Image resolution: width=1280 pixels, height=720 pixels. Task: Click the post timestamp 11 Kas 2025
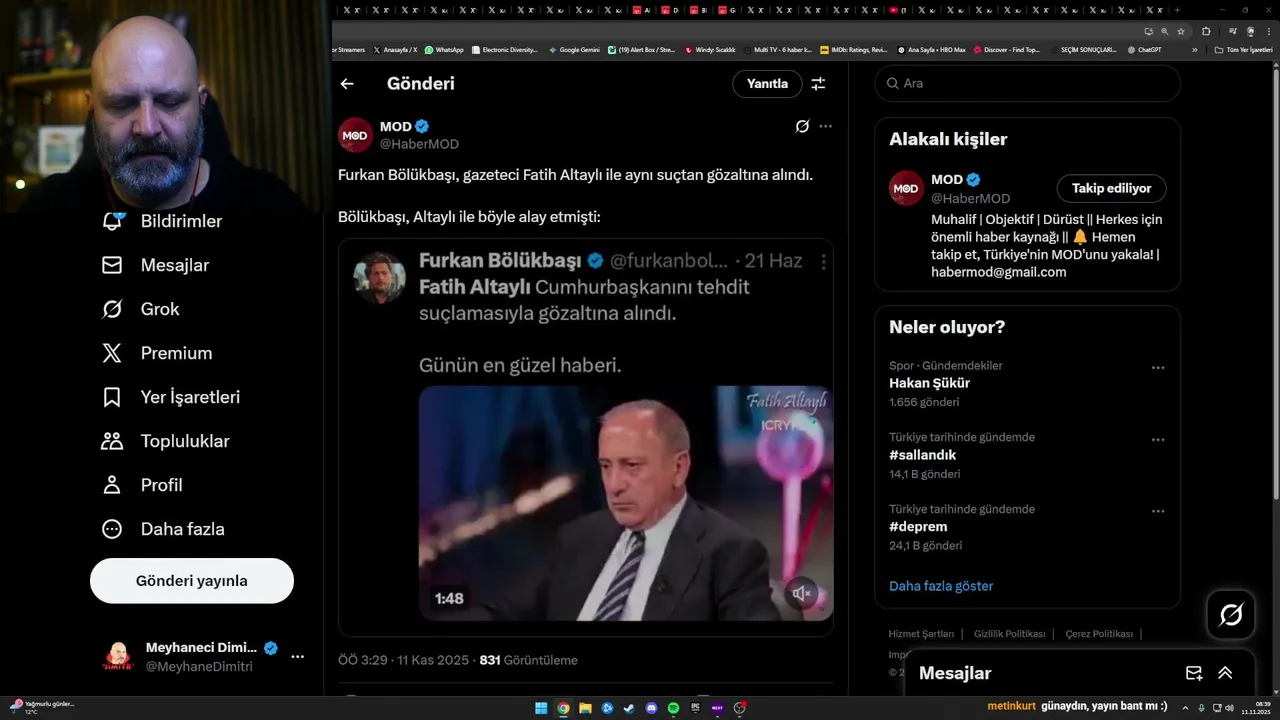(x=433, y=660)
